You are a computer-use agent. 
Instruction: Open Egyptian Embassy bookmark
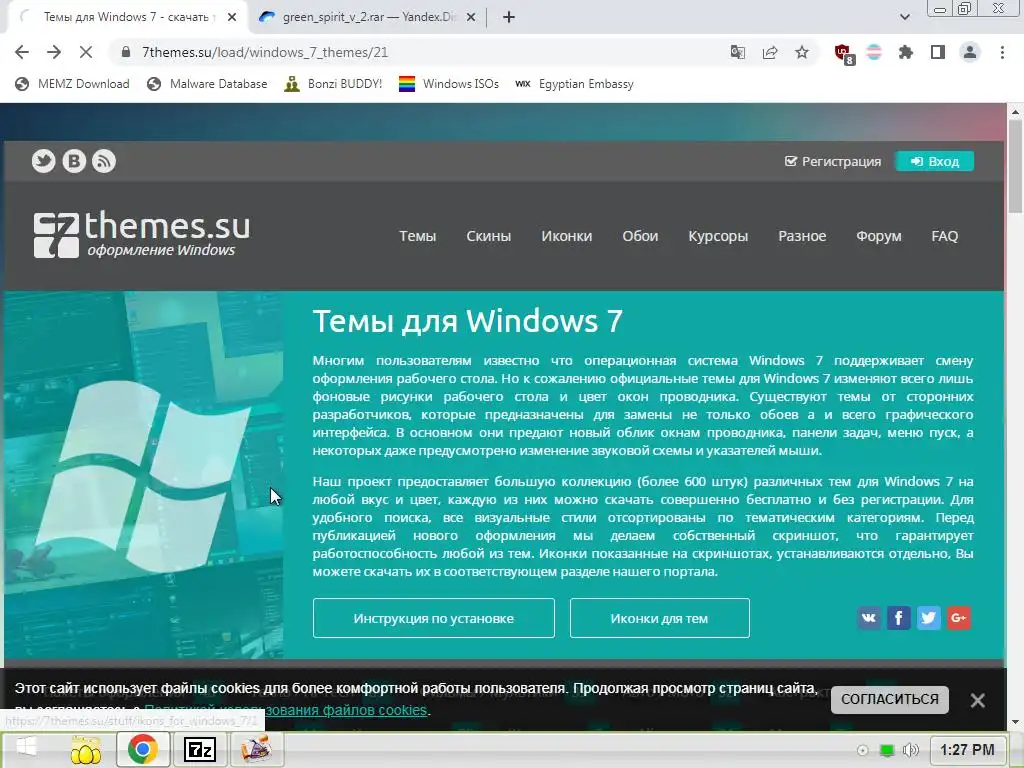click(575, 84)
